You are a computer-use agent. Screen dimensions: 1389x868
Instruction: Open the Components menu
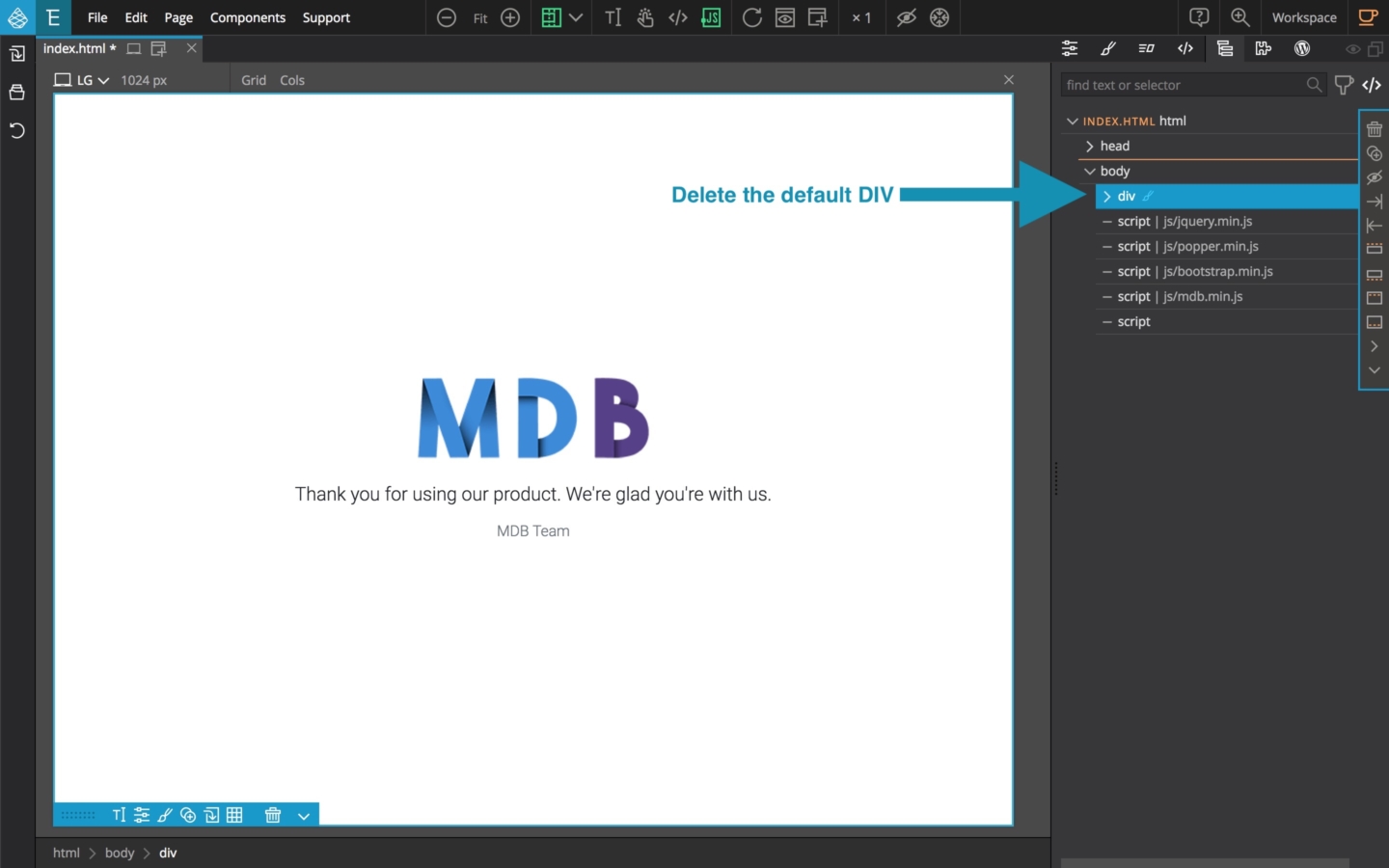point(248,17)
